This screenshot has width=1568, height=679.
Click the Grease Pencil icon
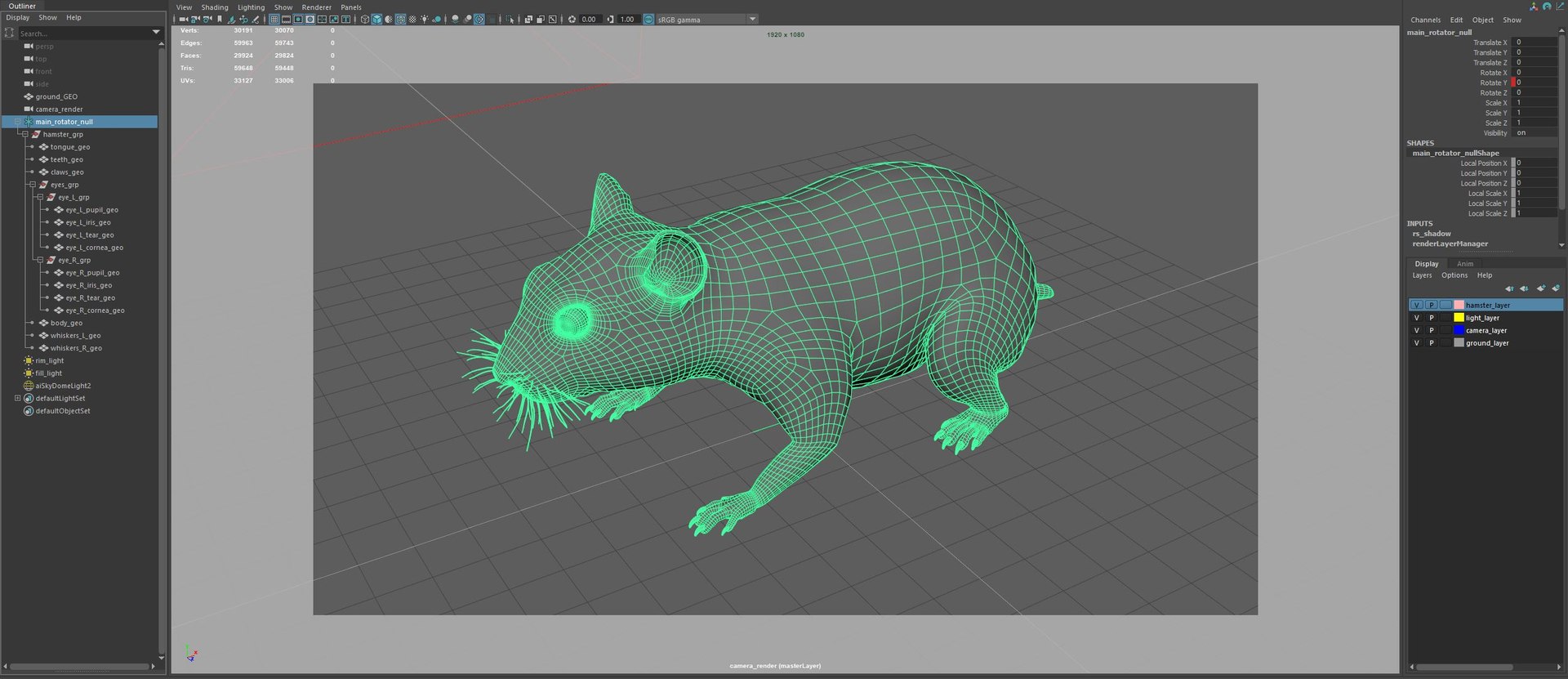pos(255,19)
